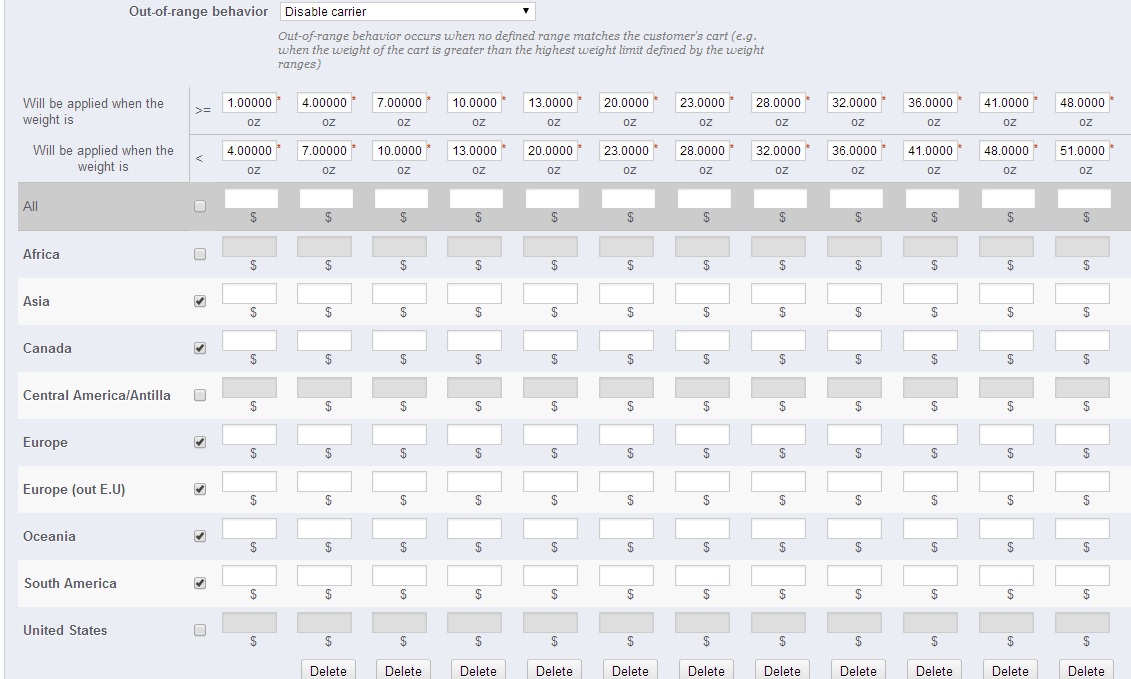This screenshot has width=1131, height=679.
Task: Click Asia price field in 32.0000 oz column
Action: click(x=854, y=294)
